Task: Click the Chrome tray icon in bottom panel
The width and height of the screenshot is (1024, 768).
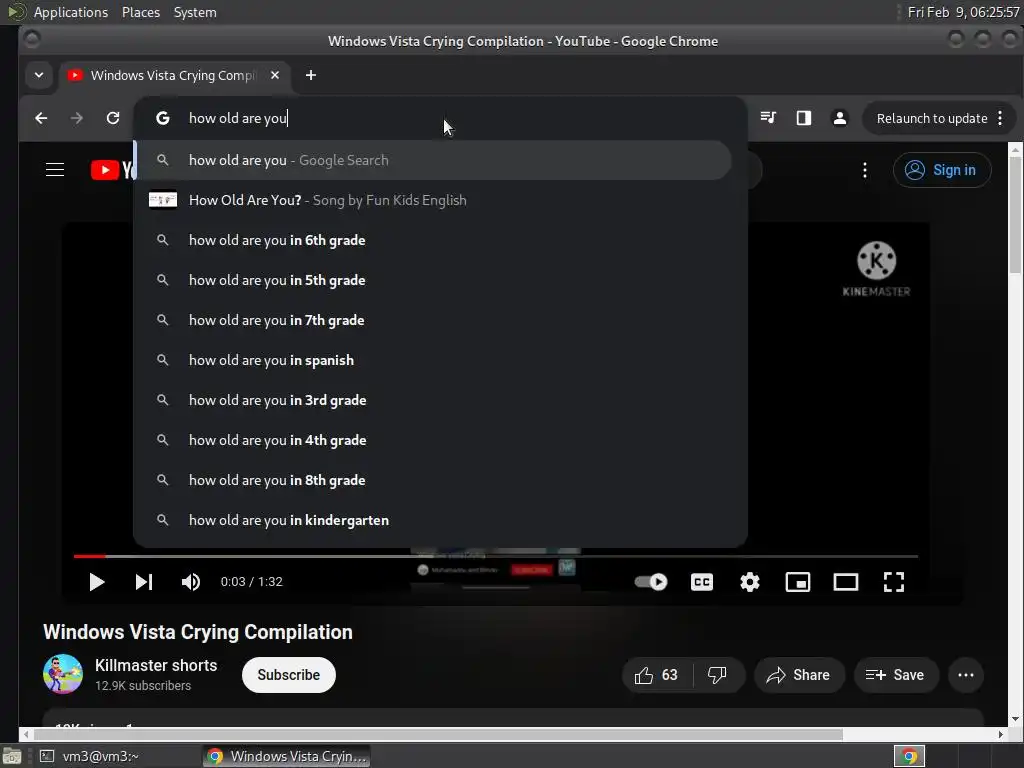Action: (x=909, y=756)
